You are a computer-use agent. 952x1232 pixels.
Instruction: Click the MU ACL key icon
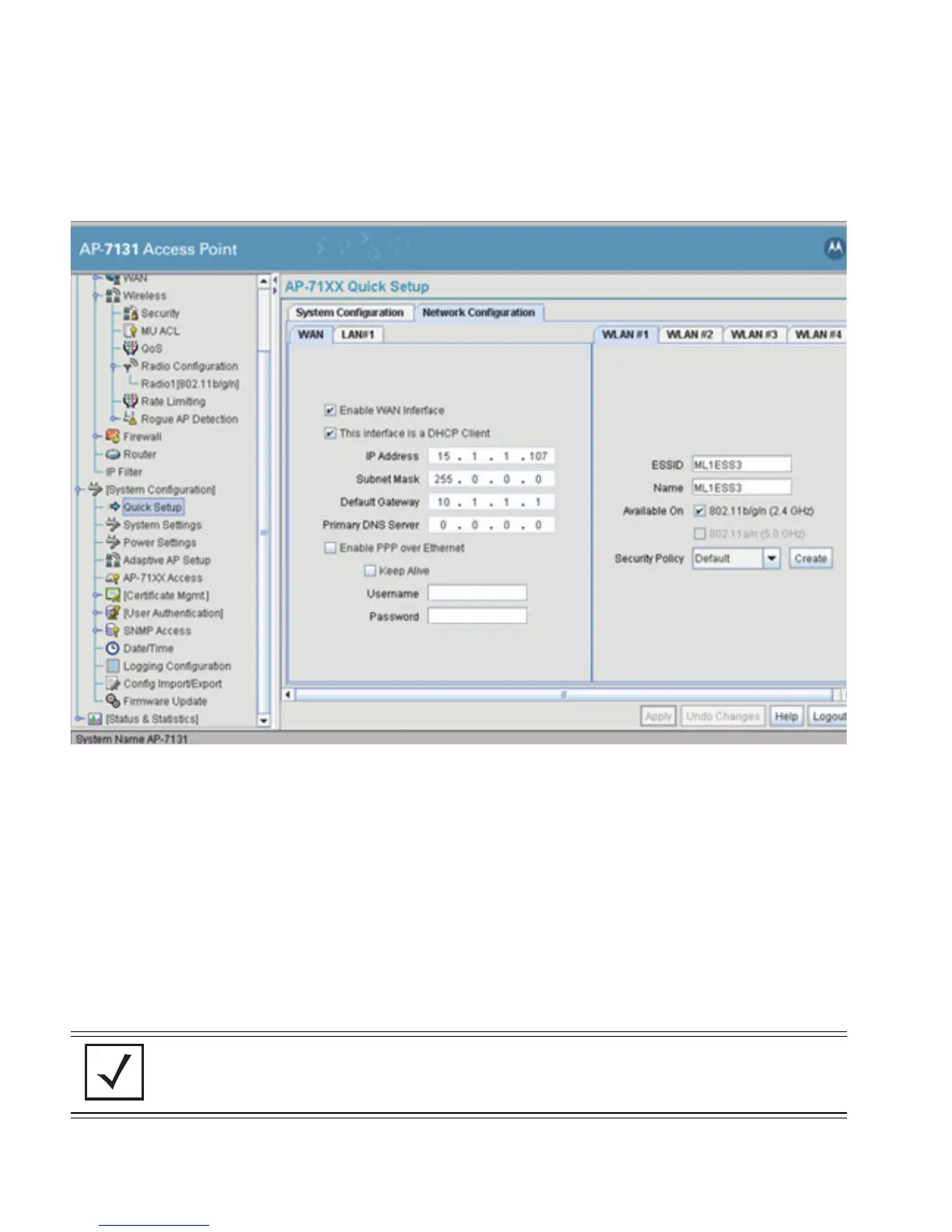click(131, 331)
